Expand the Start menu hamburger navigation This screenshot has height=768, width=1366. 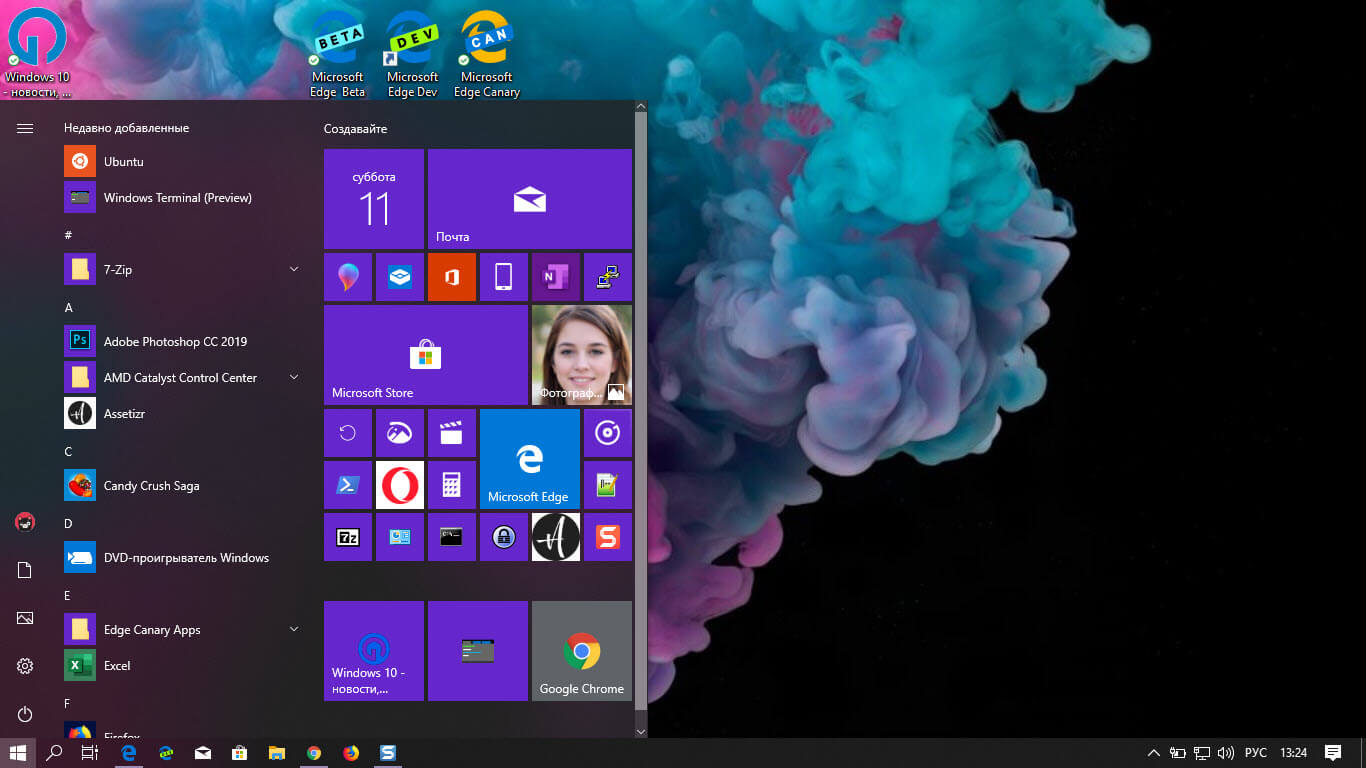point(25,128)
